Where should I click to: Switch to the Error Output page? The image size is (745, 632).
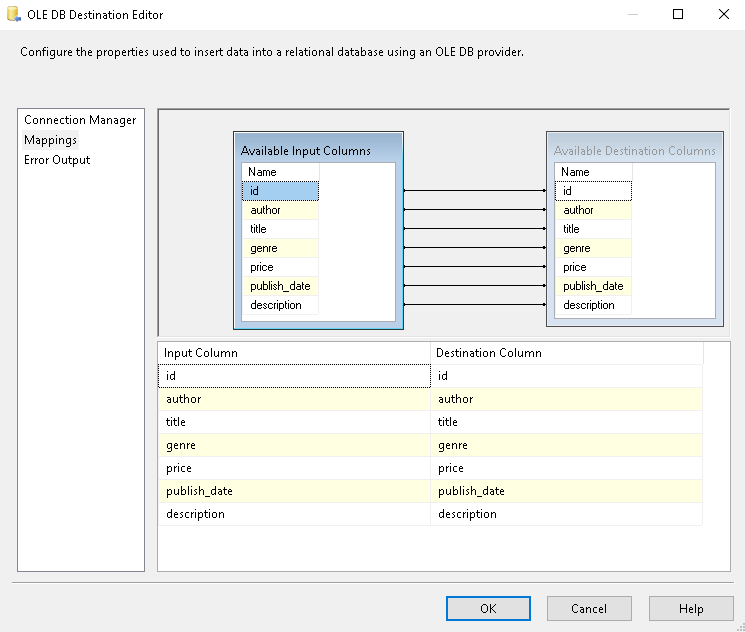[x=57, y=160]
